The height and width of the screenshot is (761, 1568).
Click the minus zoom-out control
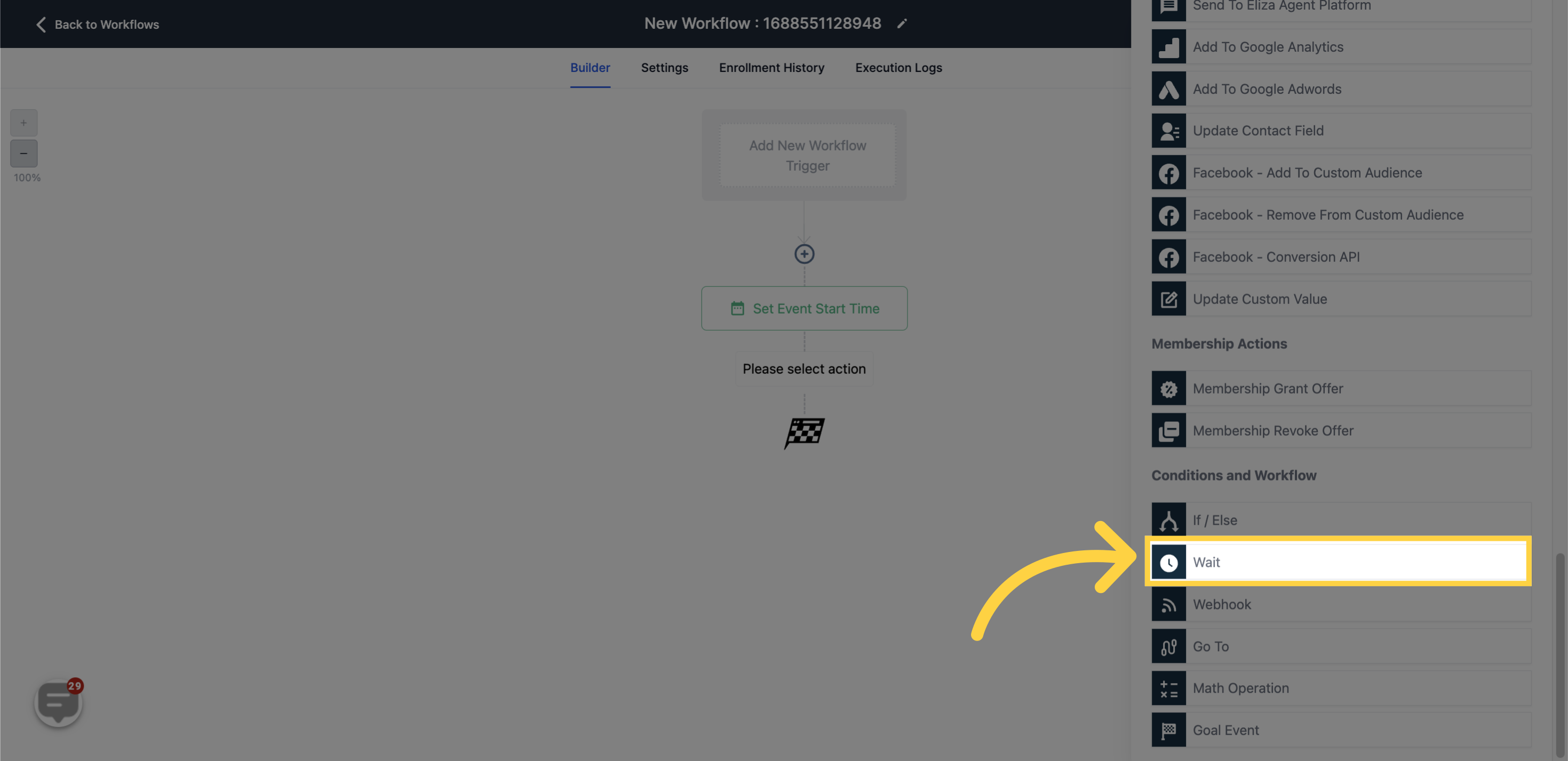click(24, 153)
